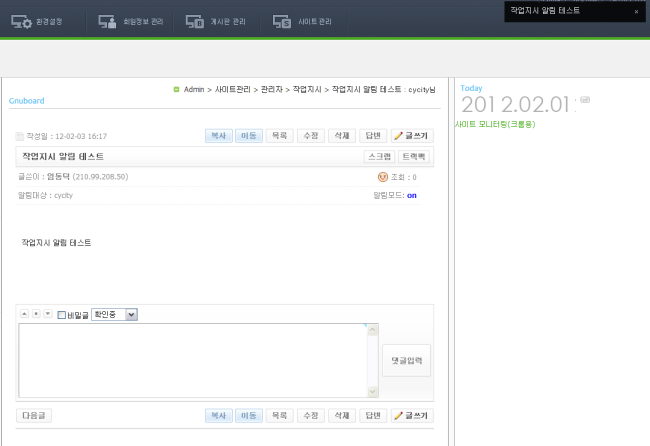Click the 2012.02.01 date display

point(515,104)
